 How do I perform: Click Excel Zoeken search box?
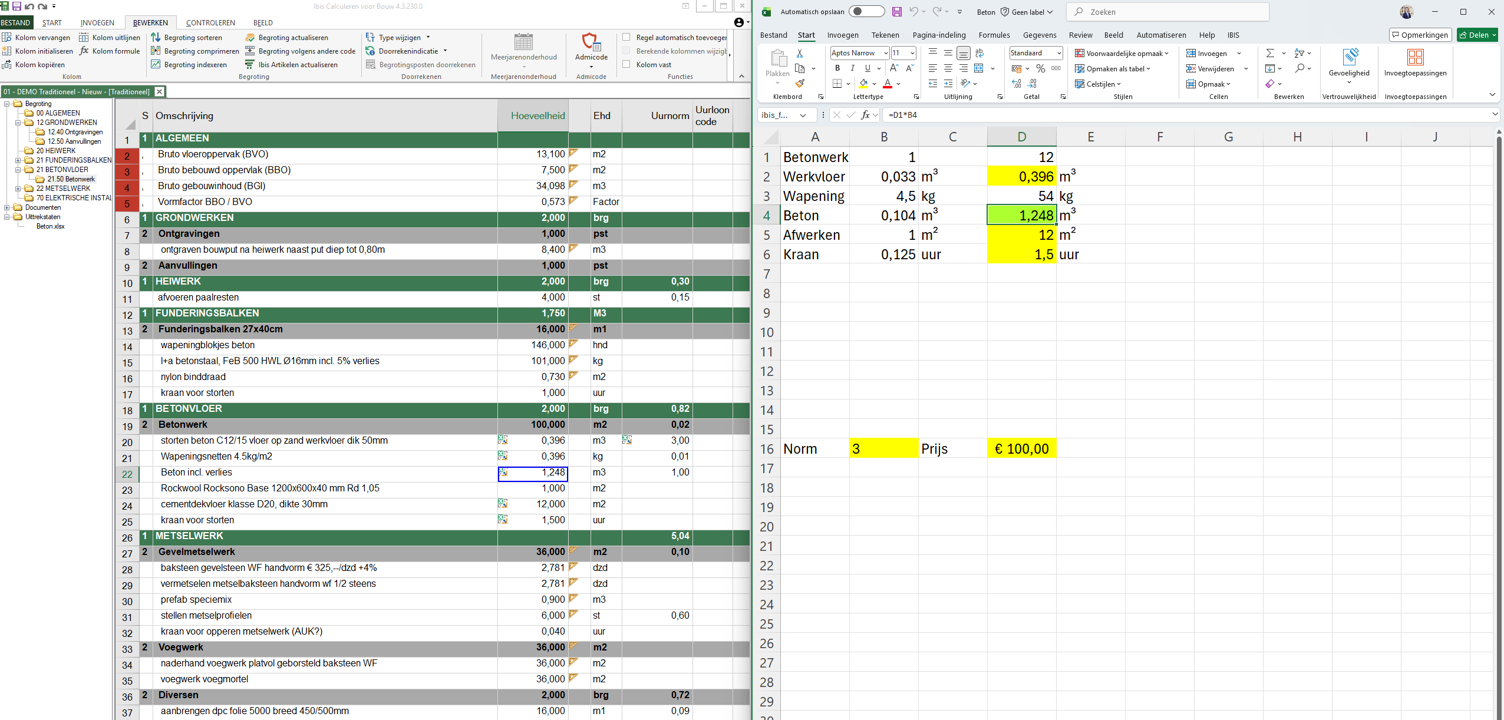tap(1167, 12)
